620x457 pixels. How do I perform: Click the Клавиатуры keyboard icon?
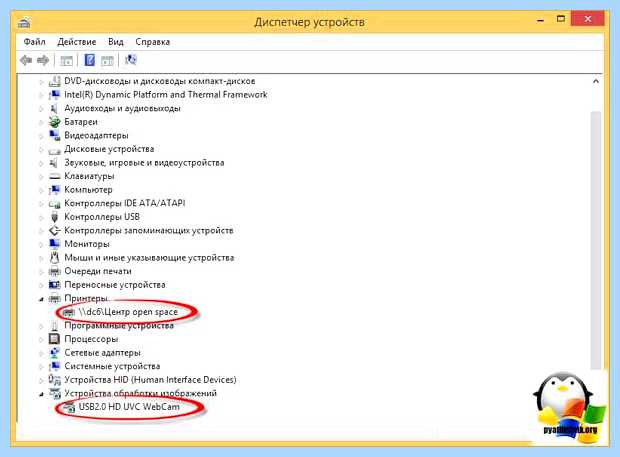click(x=54, y=176)
